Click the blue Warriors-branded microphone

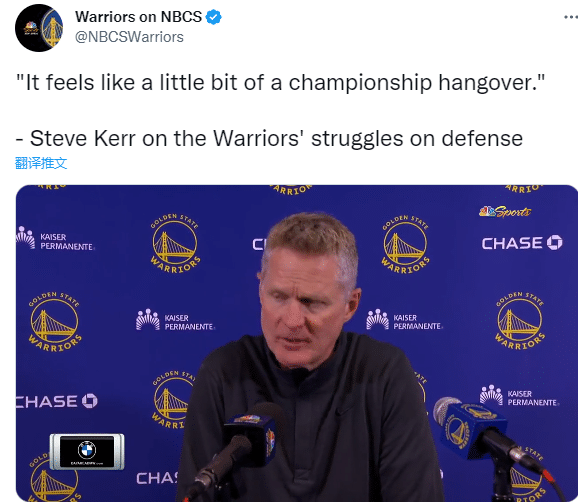(x=470, y=429)
